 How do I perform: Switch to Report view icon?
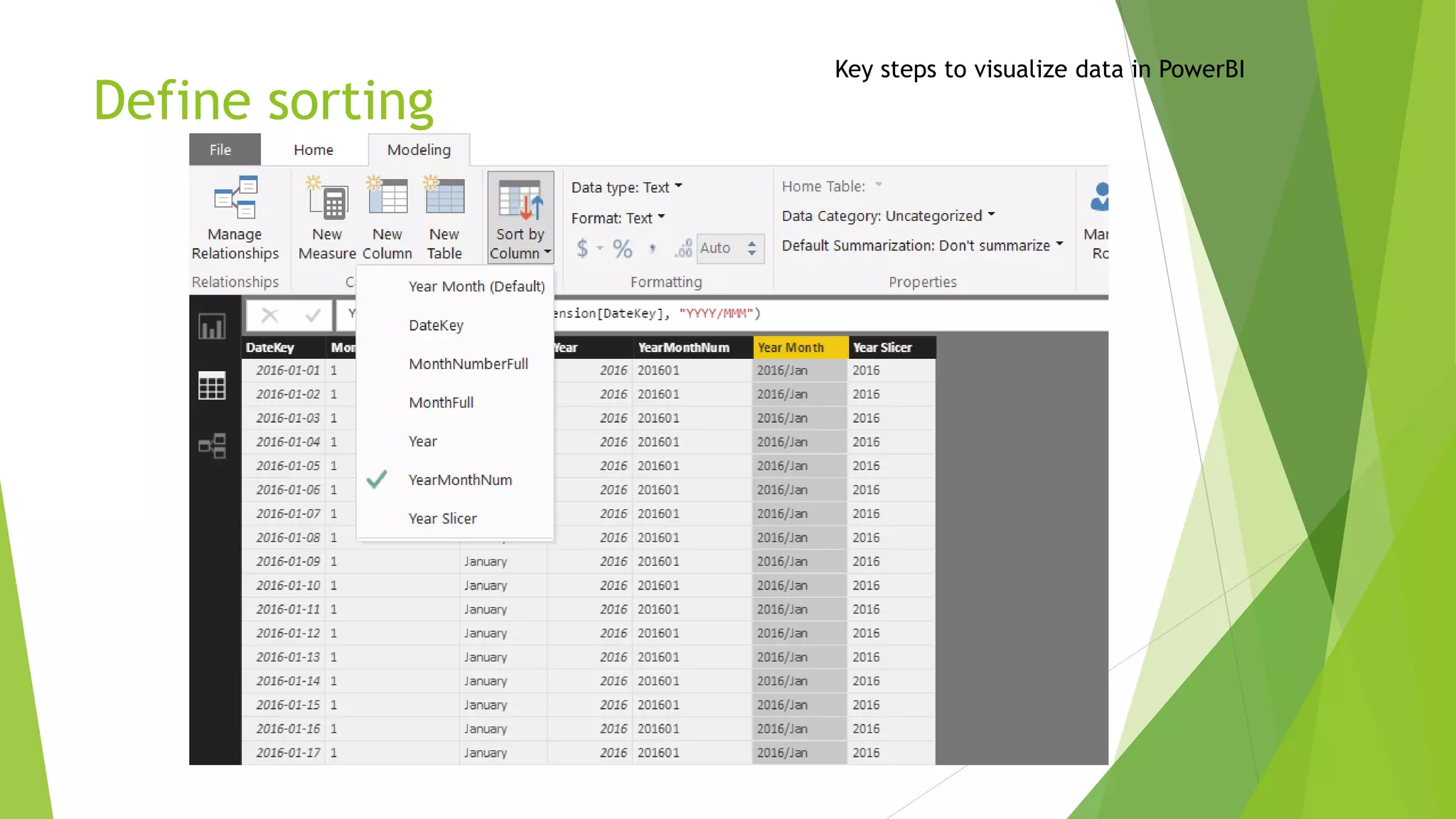(212, 327)
